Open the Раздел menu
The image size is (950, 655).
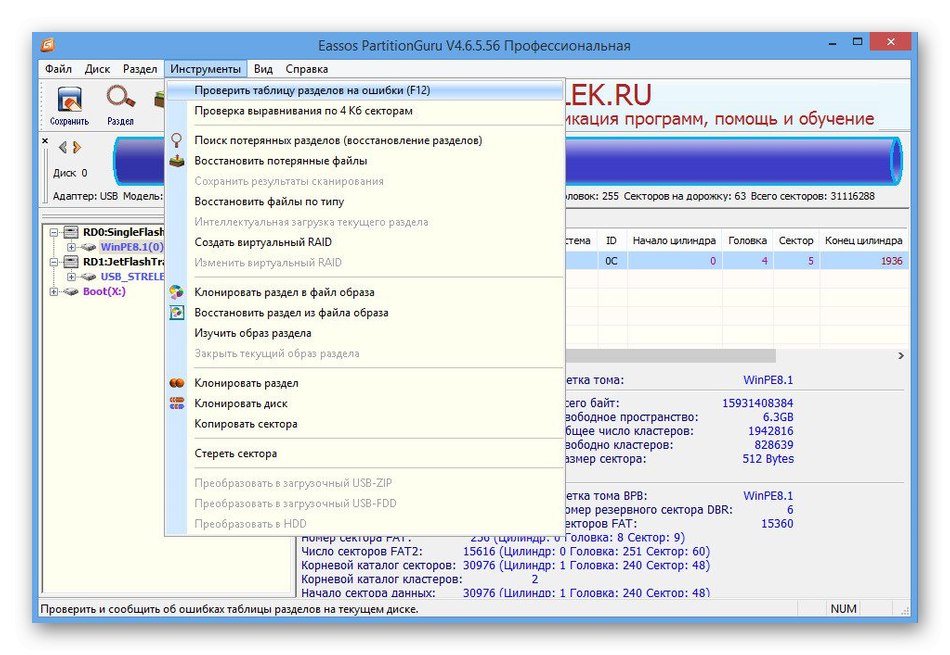(x=140, y=69)
